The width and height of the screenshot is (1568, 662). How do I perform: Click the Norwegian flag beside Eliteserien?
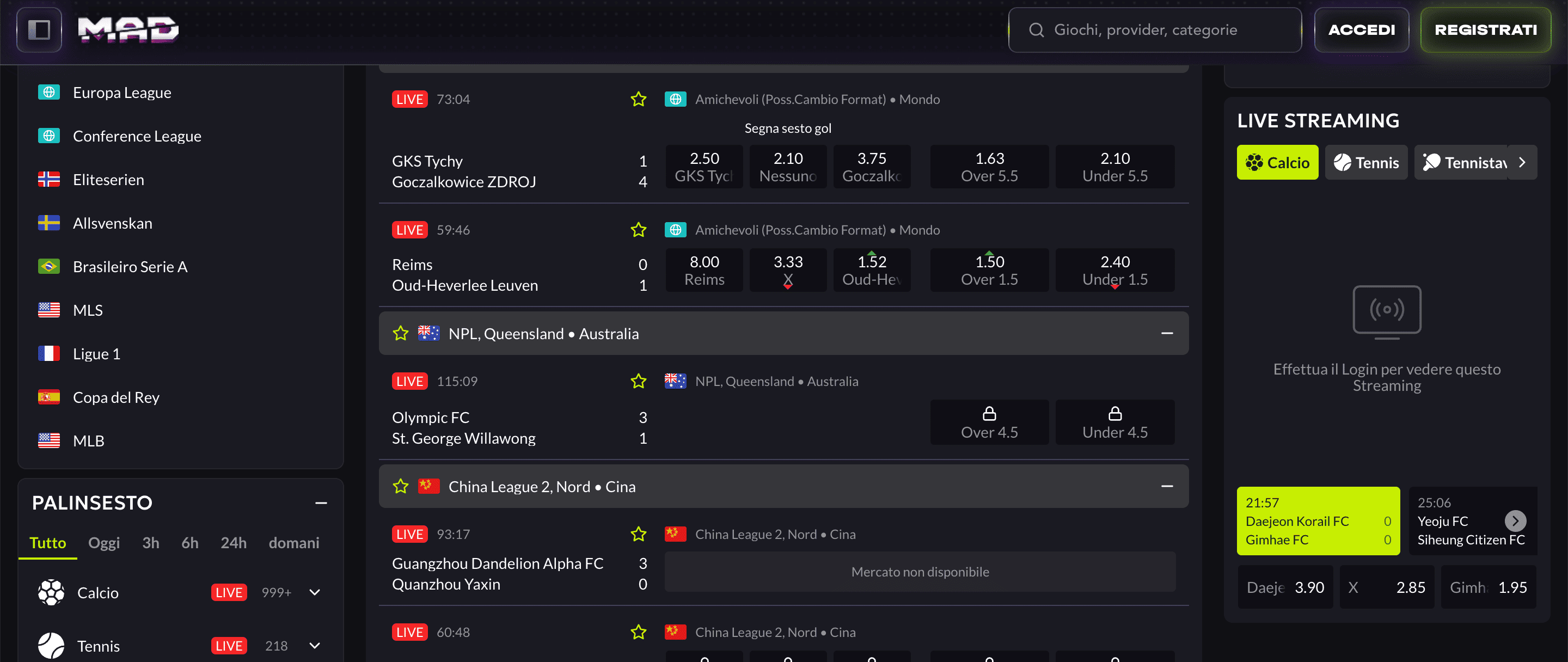[x=48, y=179]
